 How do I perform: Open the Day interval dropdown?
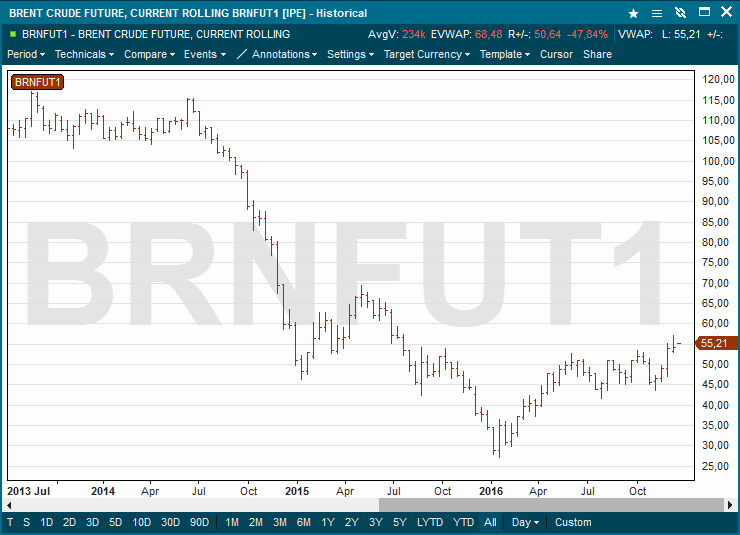click(x=525, y=522)
